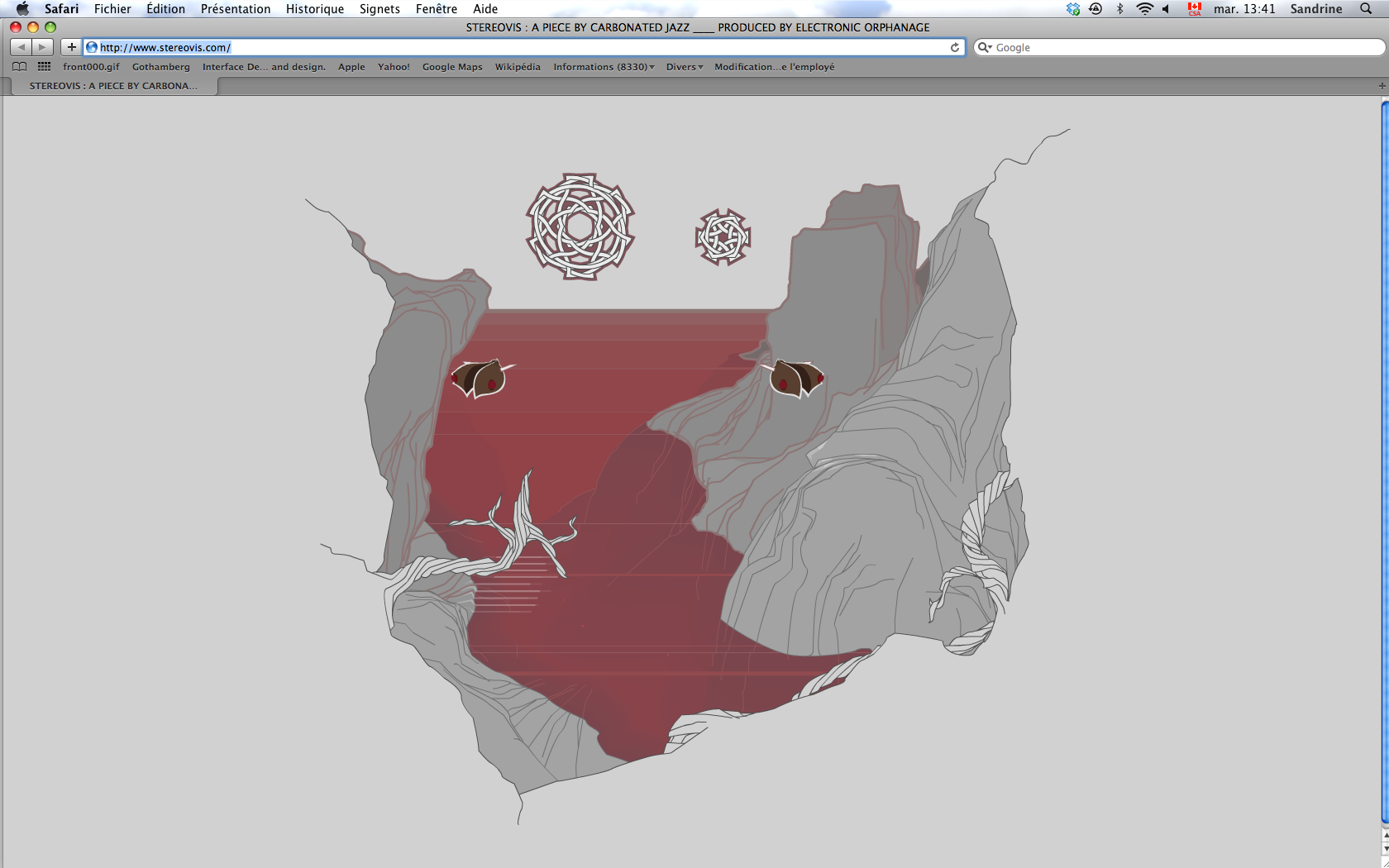Viewport: 1389px width, 868px height.
Task: Reload the page with refresh icon
Action: tap(955, 47)
